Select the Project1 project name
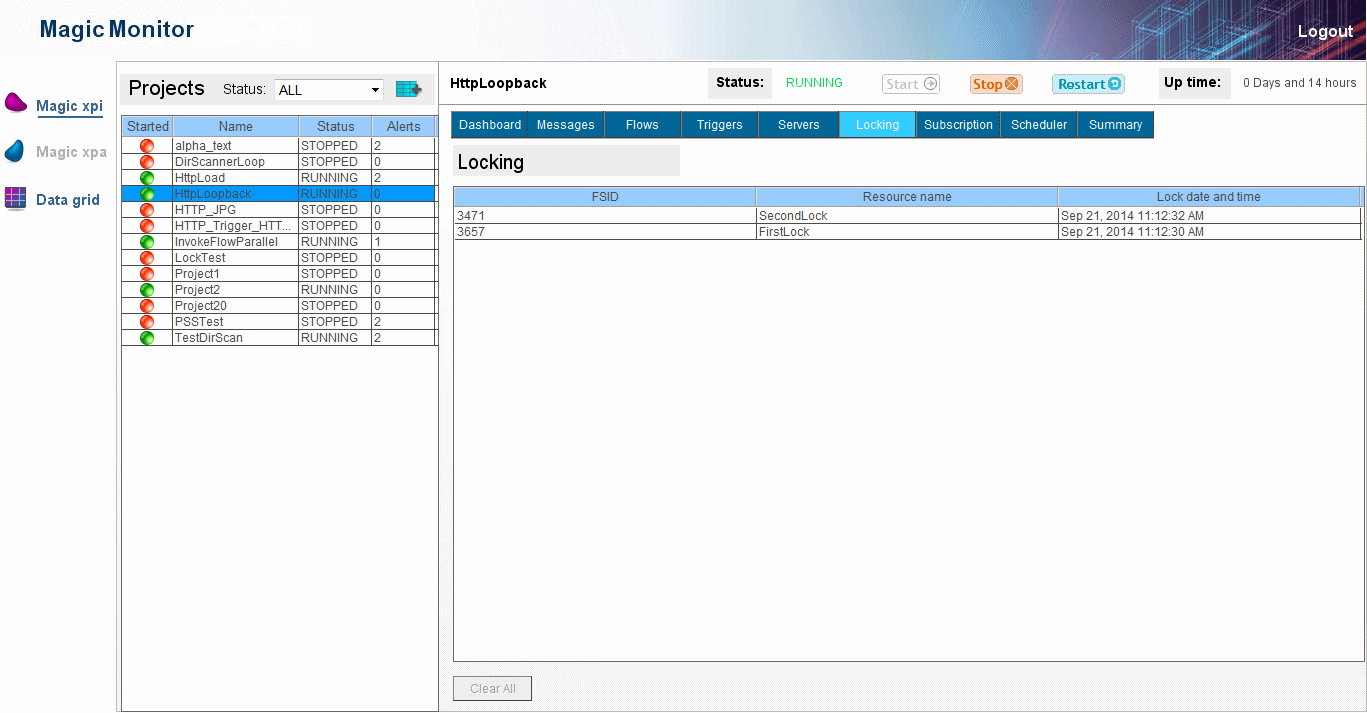1367x713 pixels. (x=197, y=274)
